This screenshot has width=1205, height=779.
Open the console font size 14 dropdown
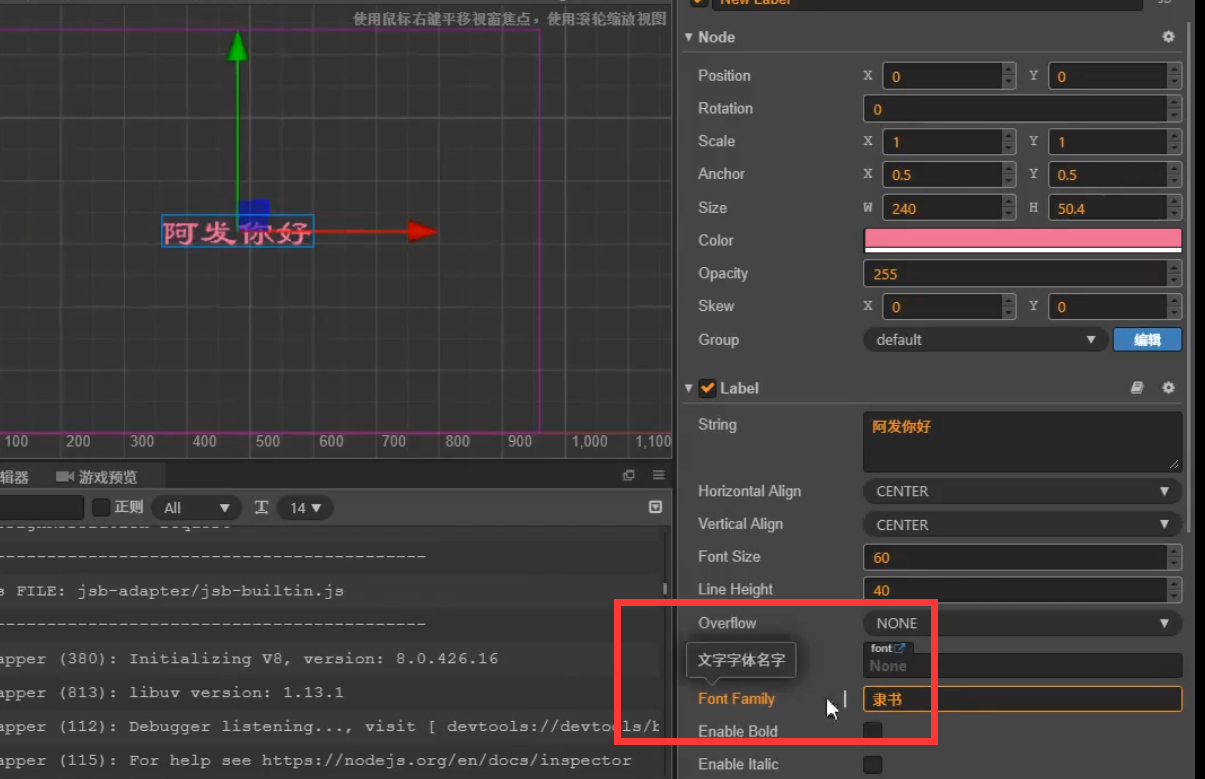pyautogui.click(x=305, y=508)
